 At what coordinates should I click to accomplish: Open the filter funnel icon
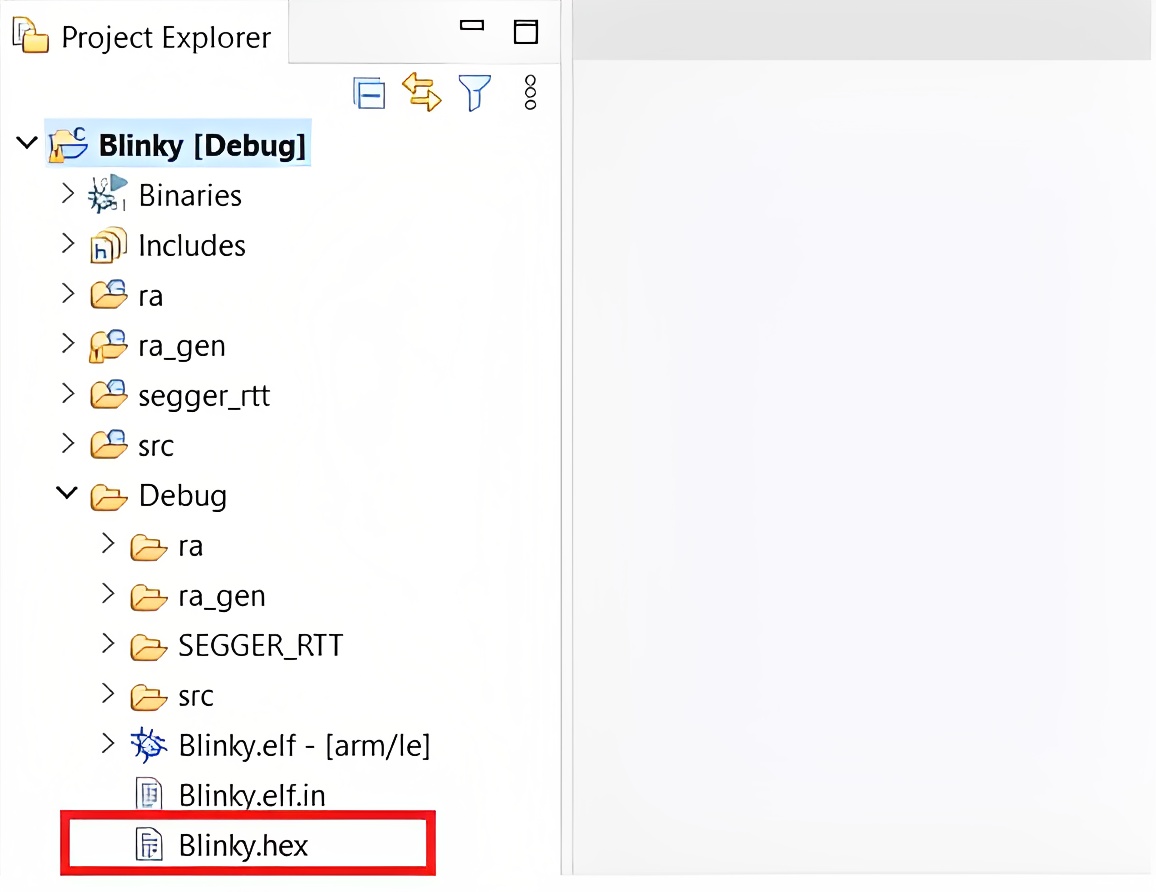(475, 93)
